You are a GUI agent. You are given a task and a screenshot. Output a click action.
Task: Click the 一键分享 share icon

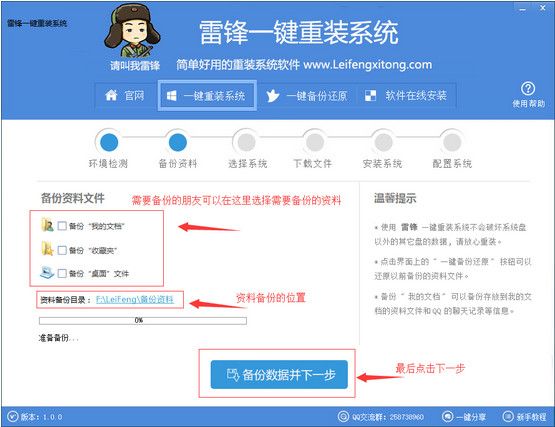tap(447, 416)
